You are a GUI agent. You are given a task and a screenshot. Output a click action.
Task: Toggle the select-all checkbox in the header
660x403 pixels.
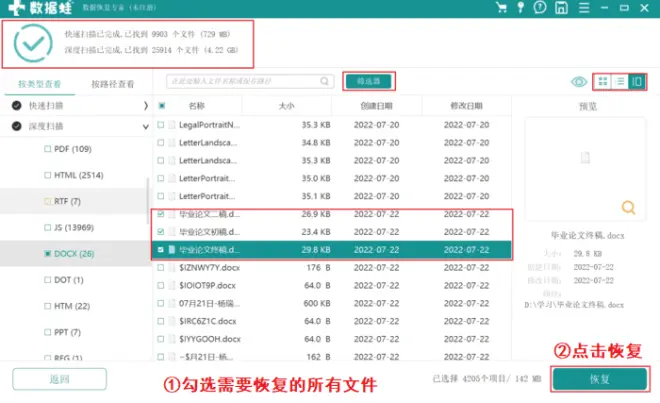click(162, 106)
